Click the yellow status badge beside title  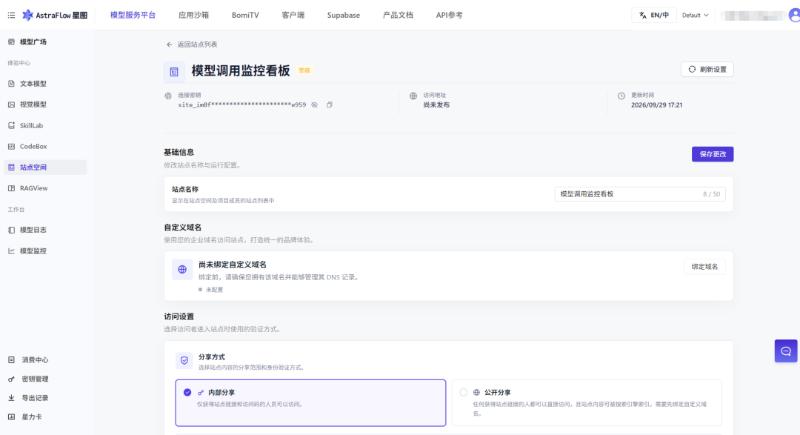pos(305,70)
